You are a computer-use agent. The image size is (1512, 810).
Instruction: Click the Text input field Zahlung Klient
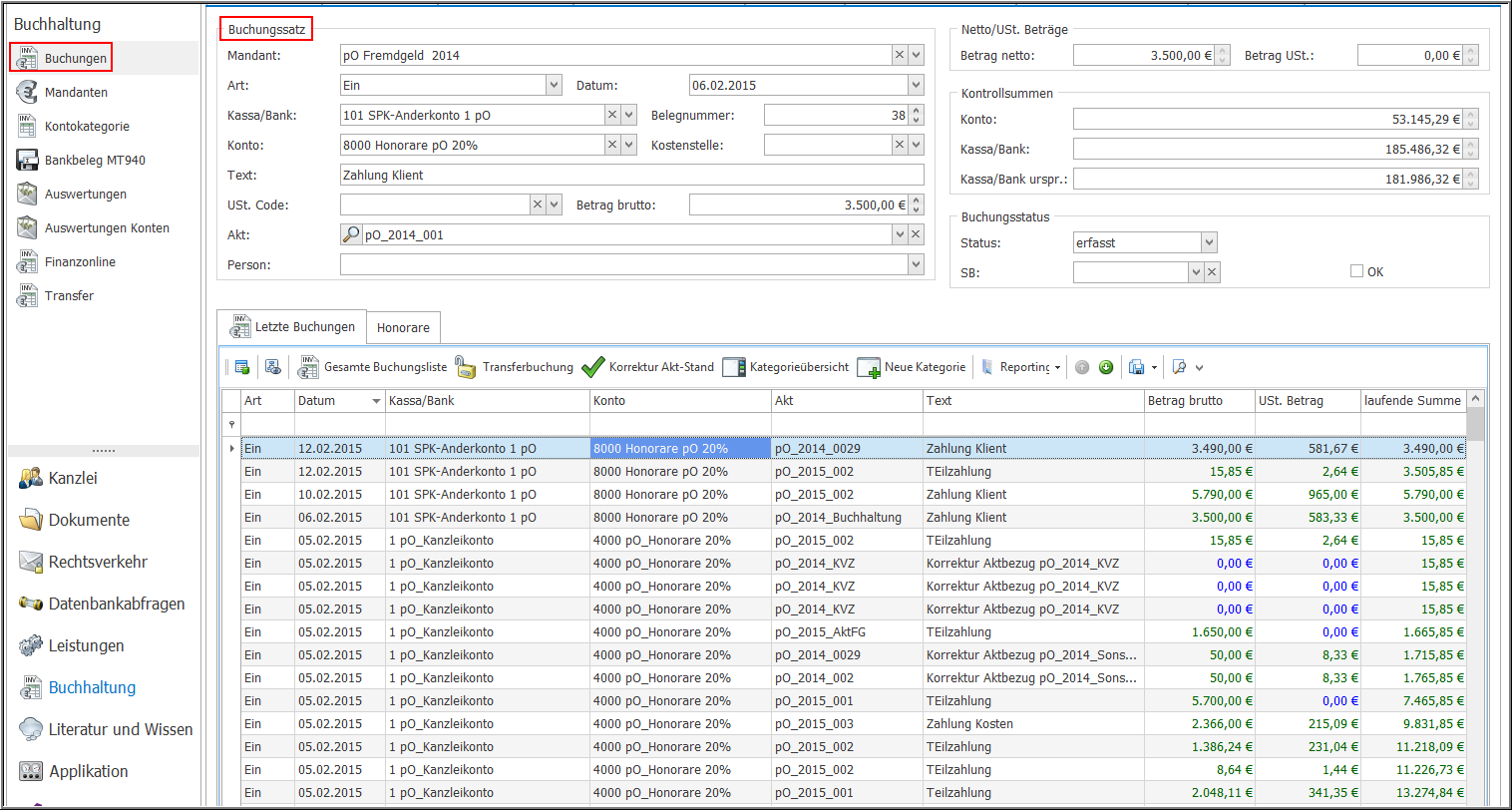pos(631,176)
